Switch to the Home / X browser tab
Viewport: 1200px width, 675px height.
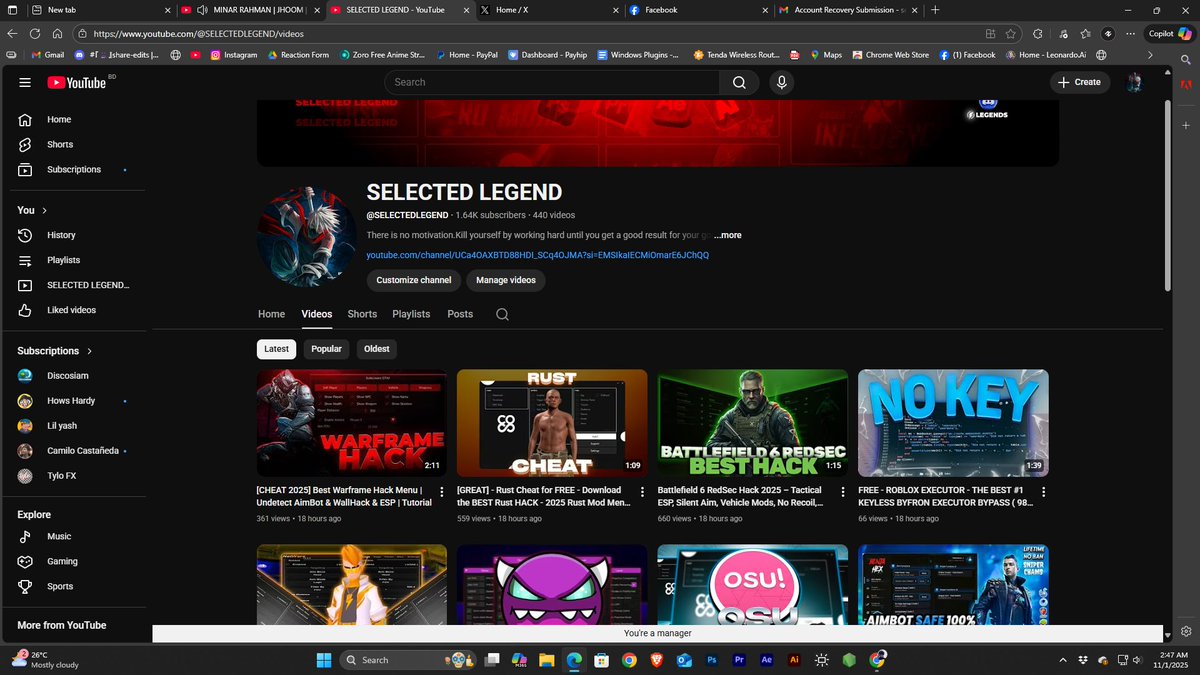tap(548, 10)
